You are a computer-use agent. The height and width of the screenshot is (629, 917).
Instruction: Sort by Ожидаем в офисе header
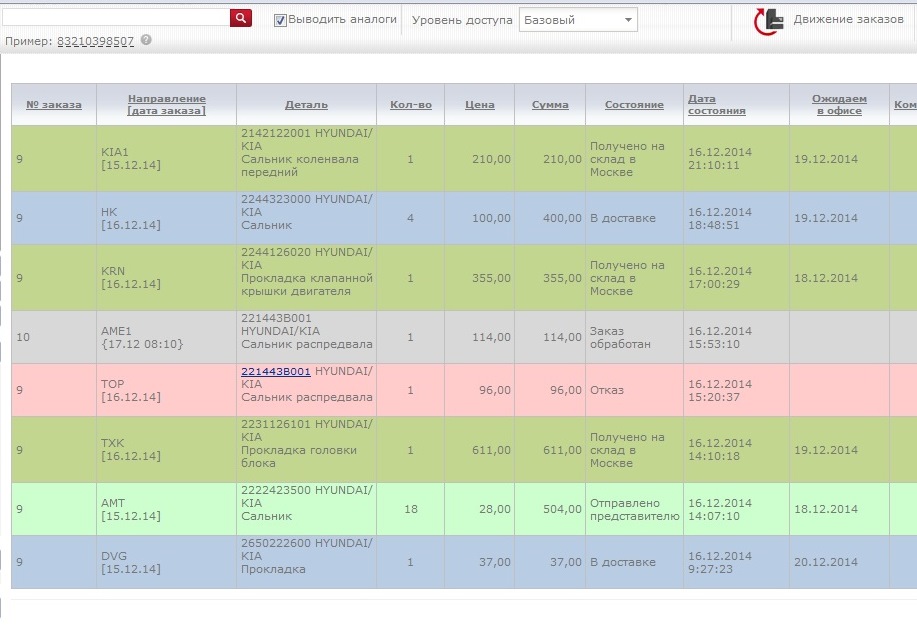[x=839, y=104]
